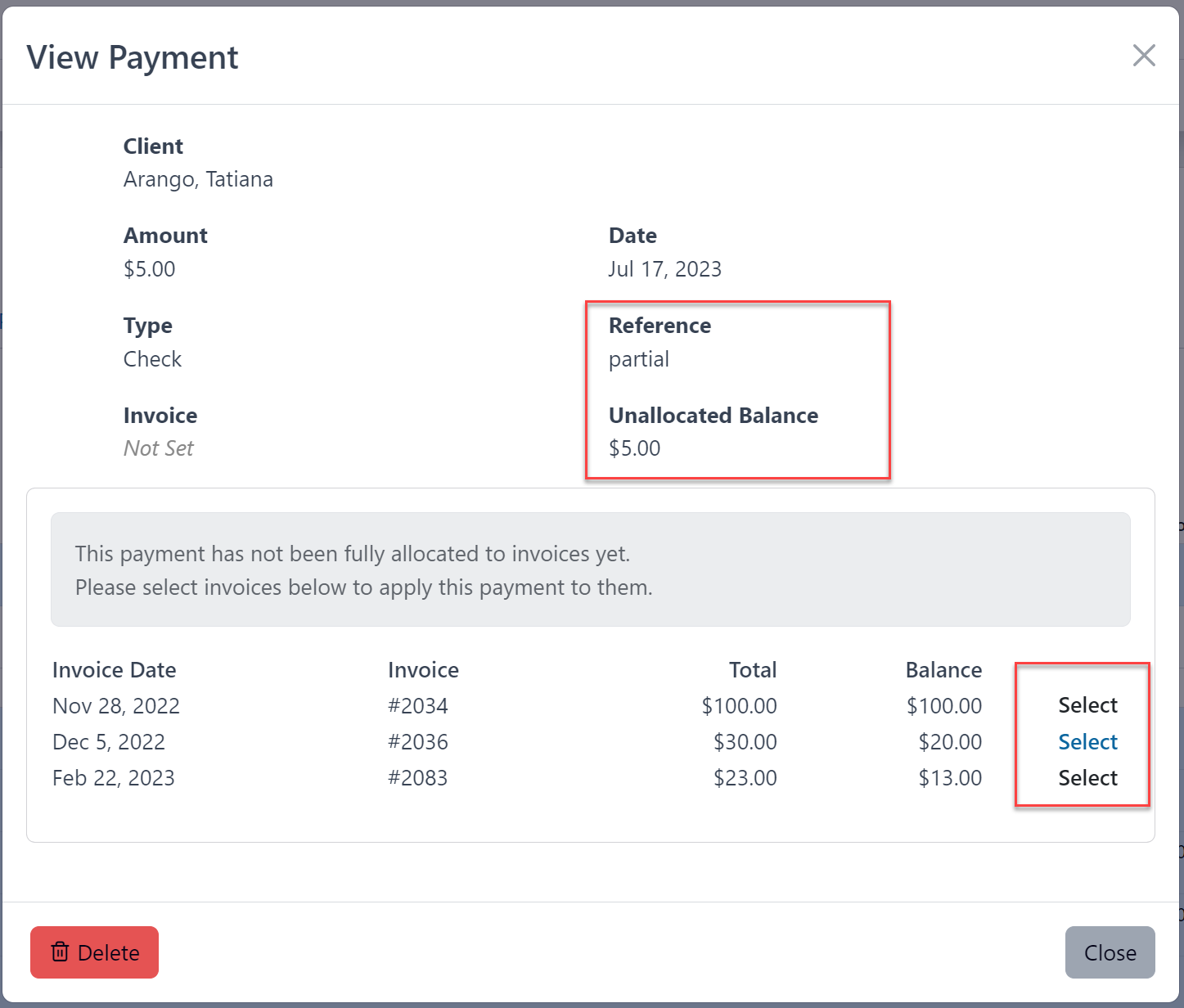This screenshot has width=1184, height=1008.
Task: Click the Balance column header
Action: (x=943, y=669)
